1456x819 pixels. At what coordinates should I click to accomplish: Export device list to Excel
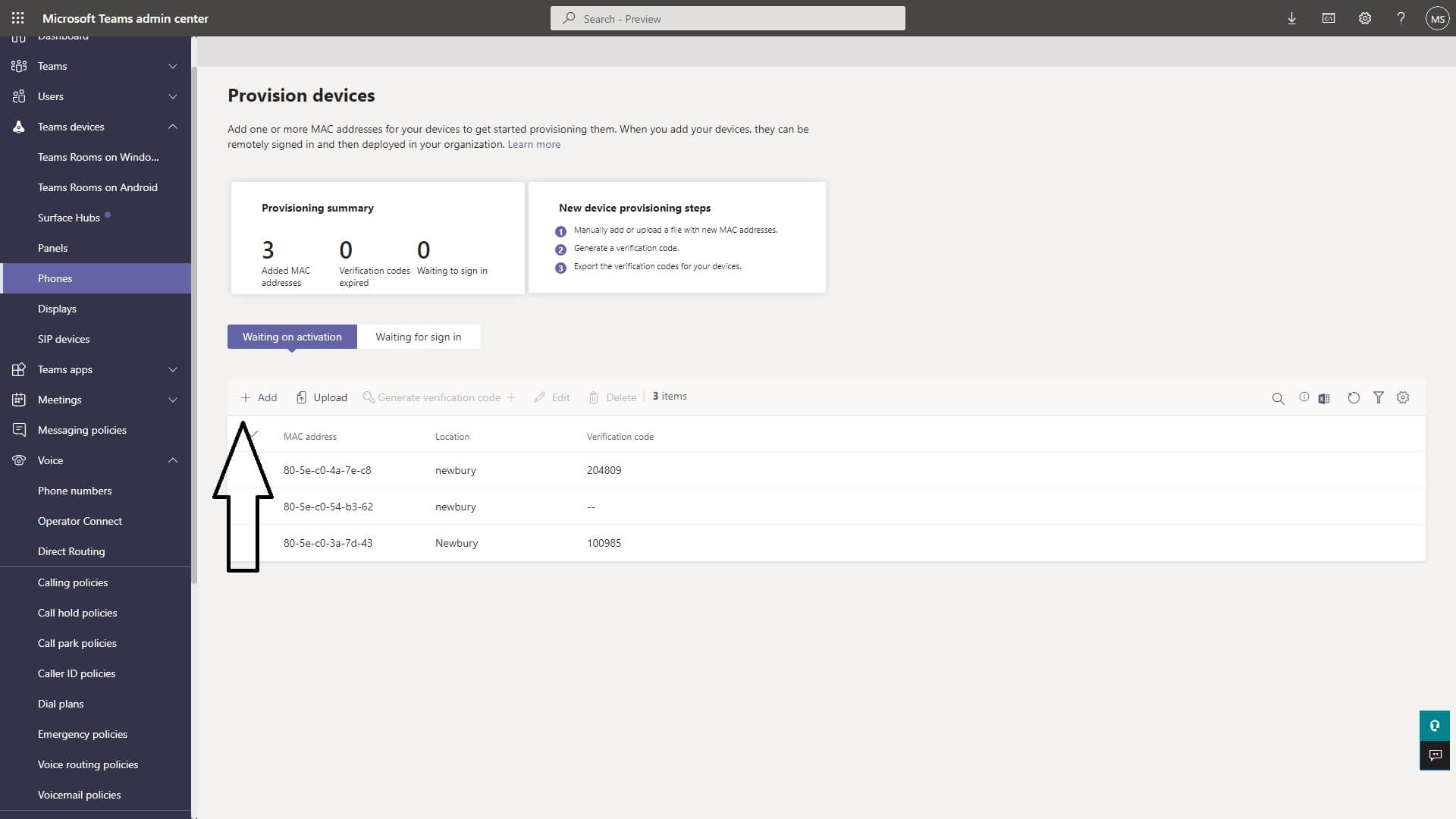pos(1325,397)
